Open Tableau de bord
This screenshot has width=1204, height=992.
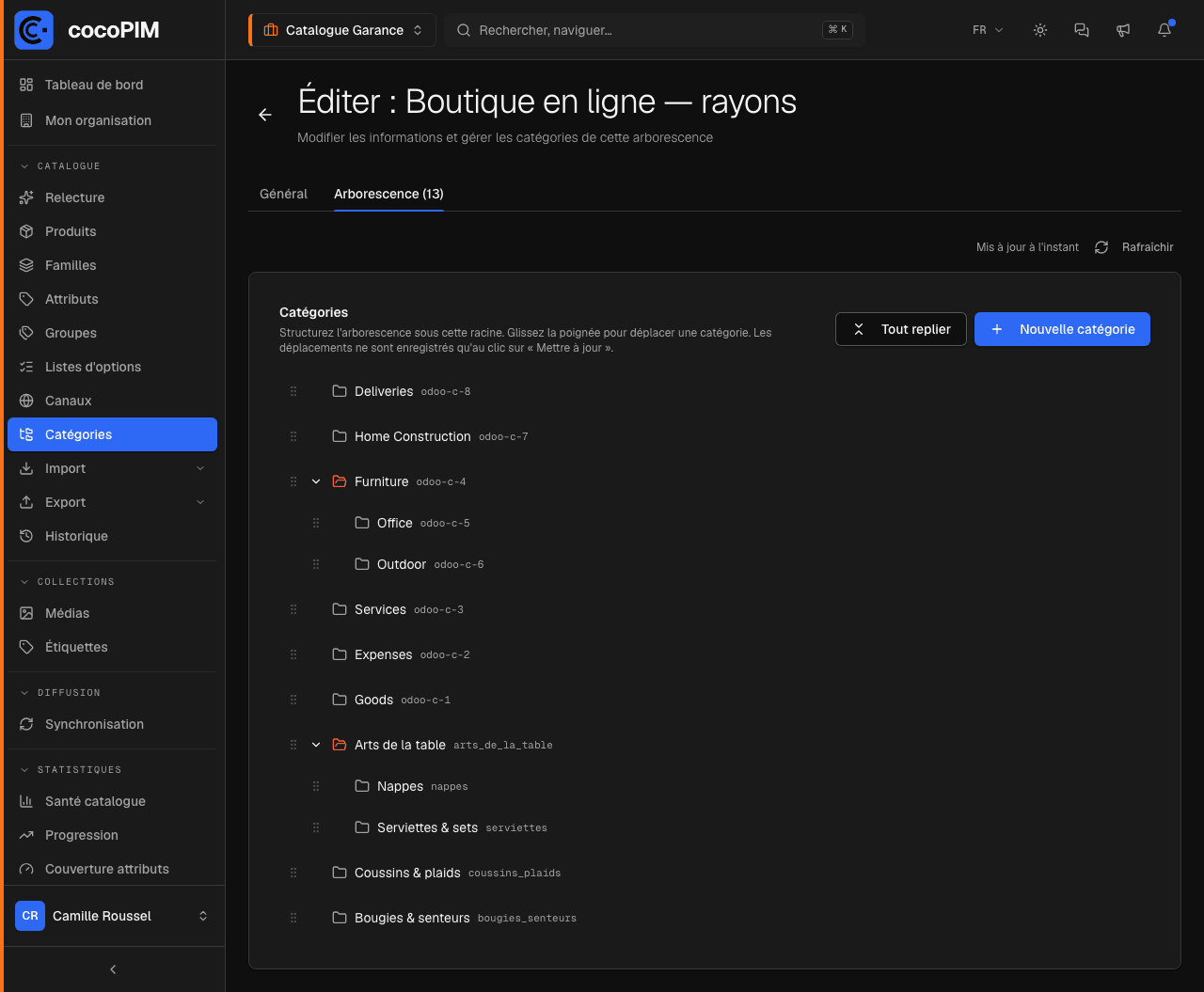[112, 85]
